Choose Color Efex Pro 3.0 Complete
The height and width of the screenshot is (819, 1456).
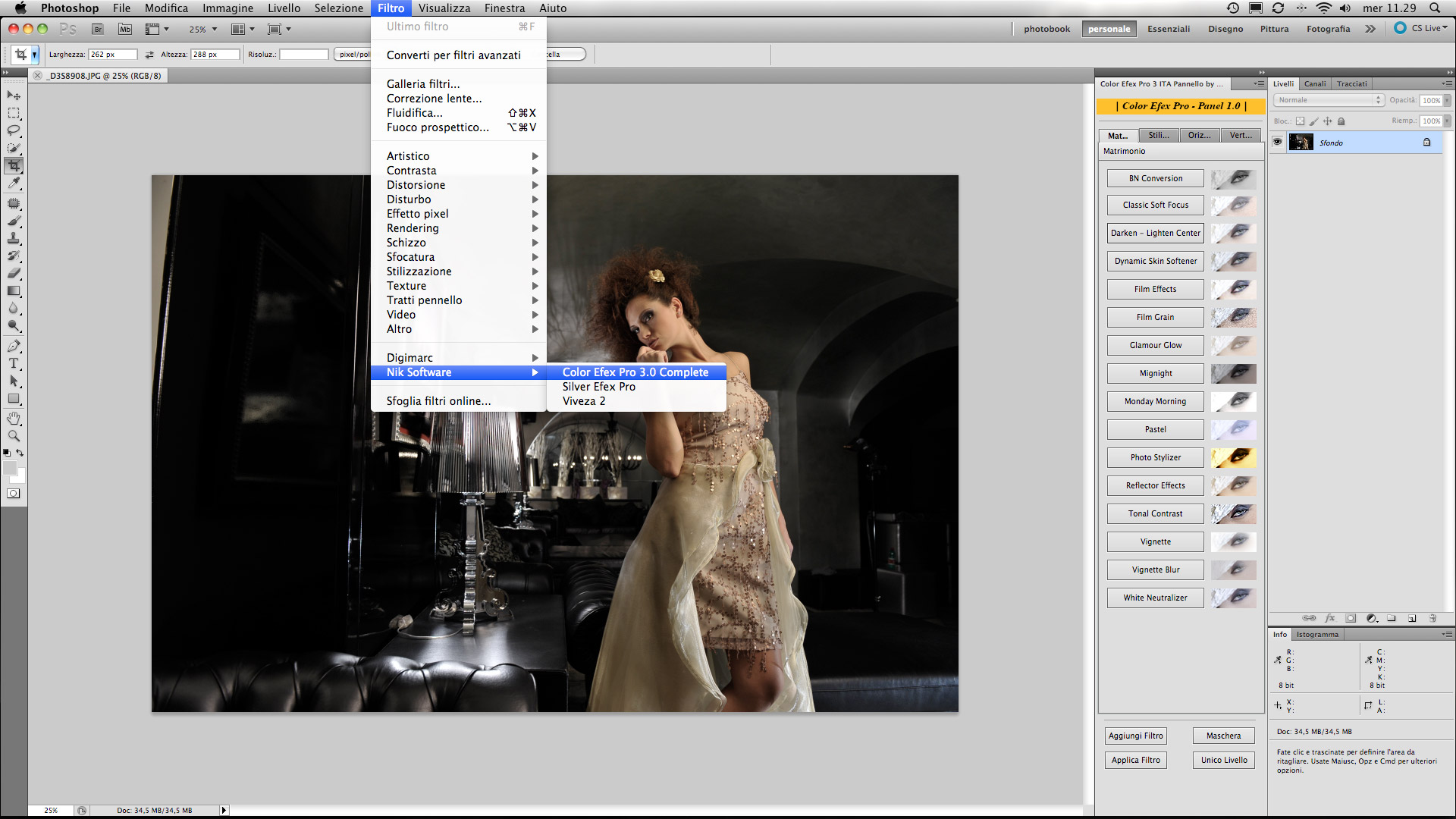pos(635,372)
